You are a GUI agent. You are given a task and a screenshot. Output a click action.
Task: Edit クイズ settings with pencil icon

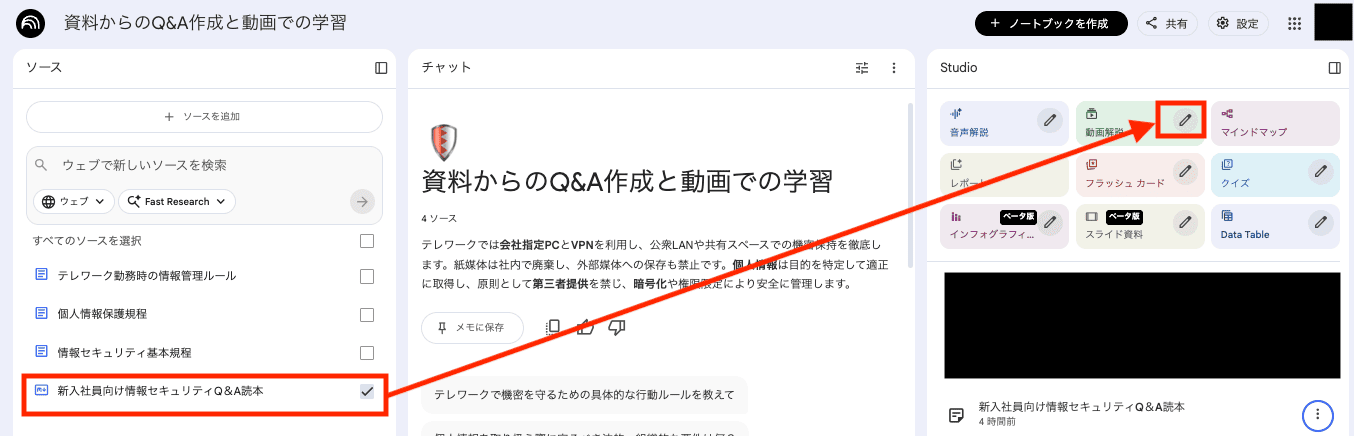(1321, 171)
